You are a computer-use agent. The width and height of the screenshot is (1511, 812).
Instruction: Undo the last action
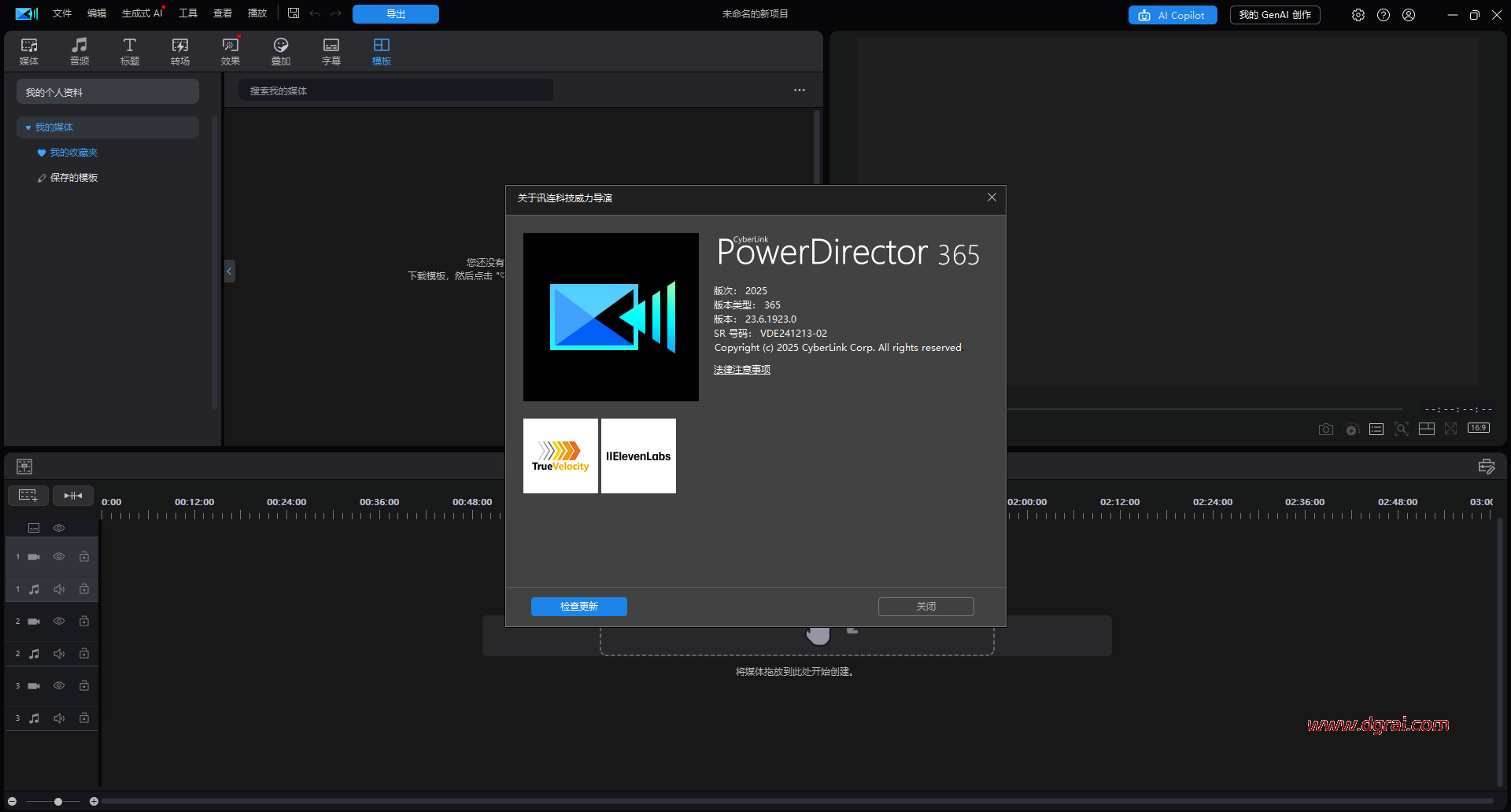pyautogui.click(x=315, y=13)
